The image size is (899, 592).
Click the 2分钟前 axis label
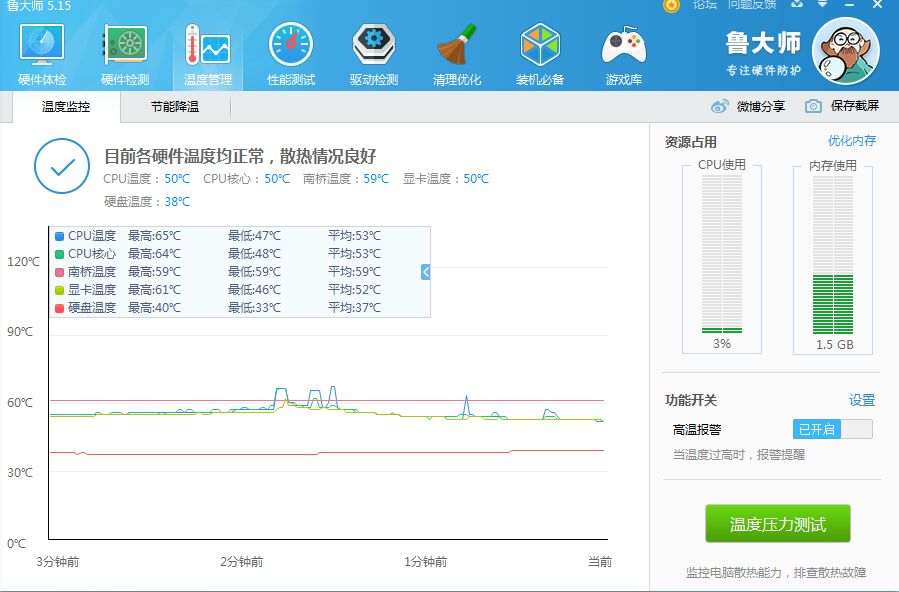pos(241,562)
